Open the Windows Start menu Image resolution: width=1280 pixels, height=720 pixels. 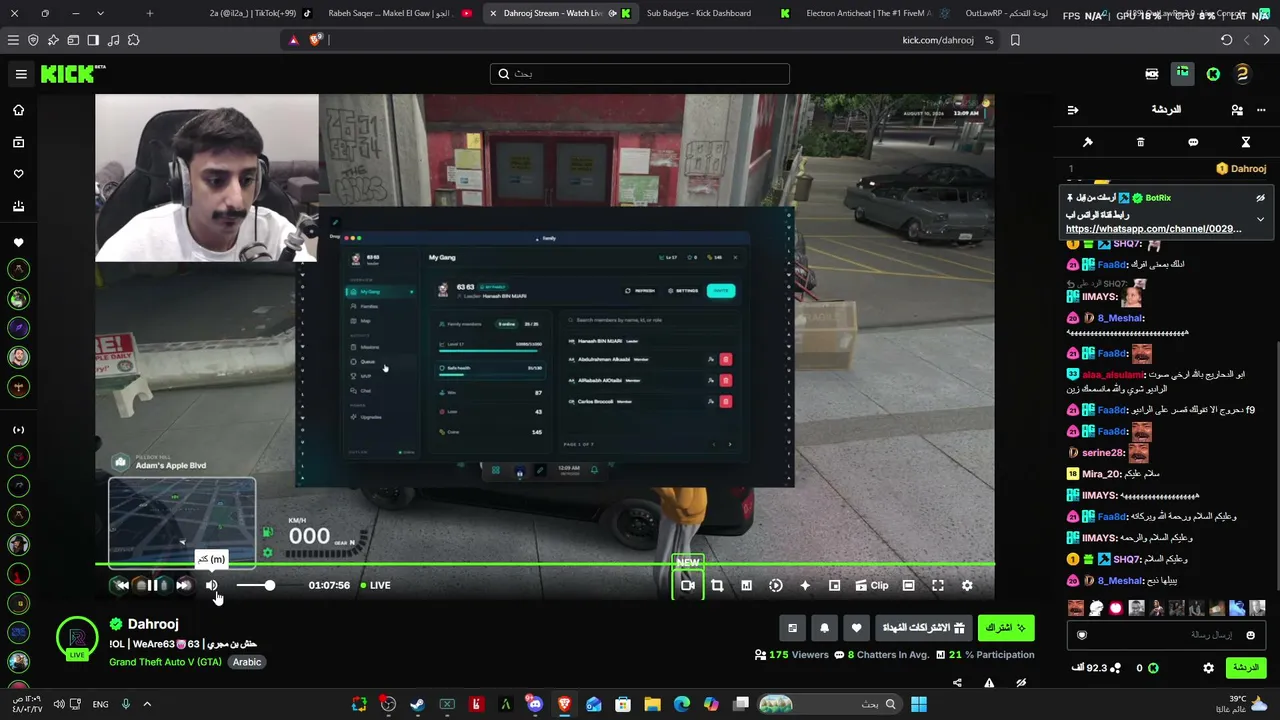coord(919,704)
